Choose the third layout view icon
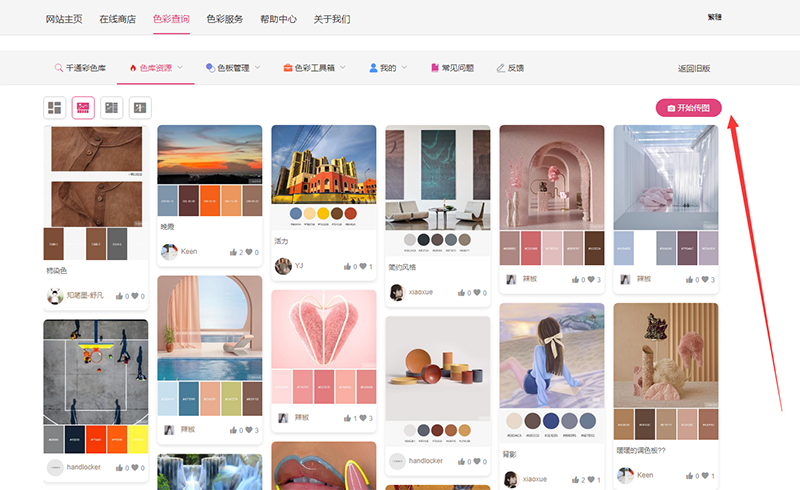Image resolution: width=800 pixels, height=490 pixels. [112, 107]
